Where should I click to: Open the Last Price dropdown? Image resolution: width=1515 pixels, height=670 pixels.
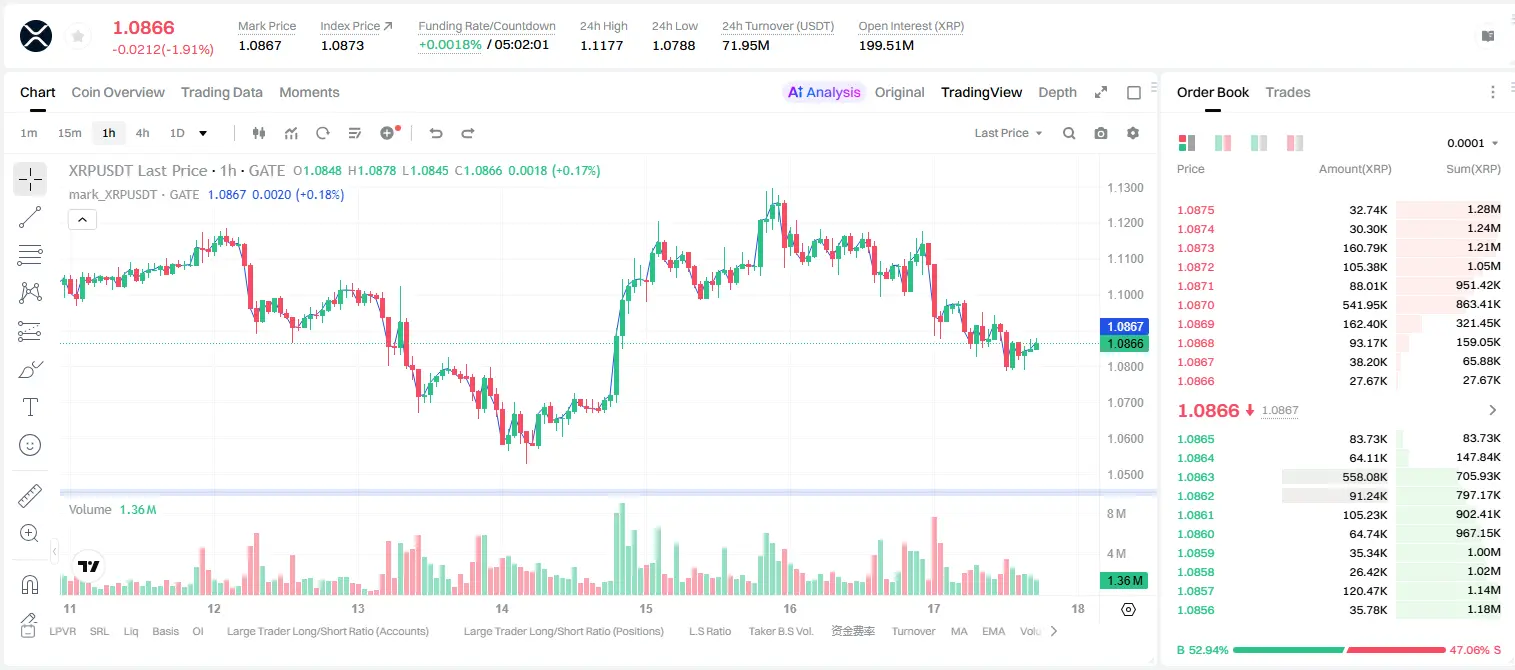(x=1008, y=133)
